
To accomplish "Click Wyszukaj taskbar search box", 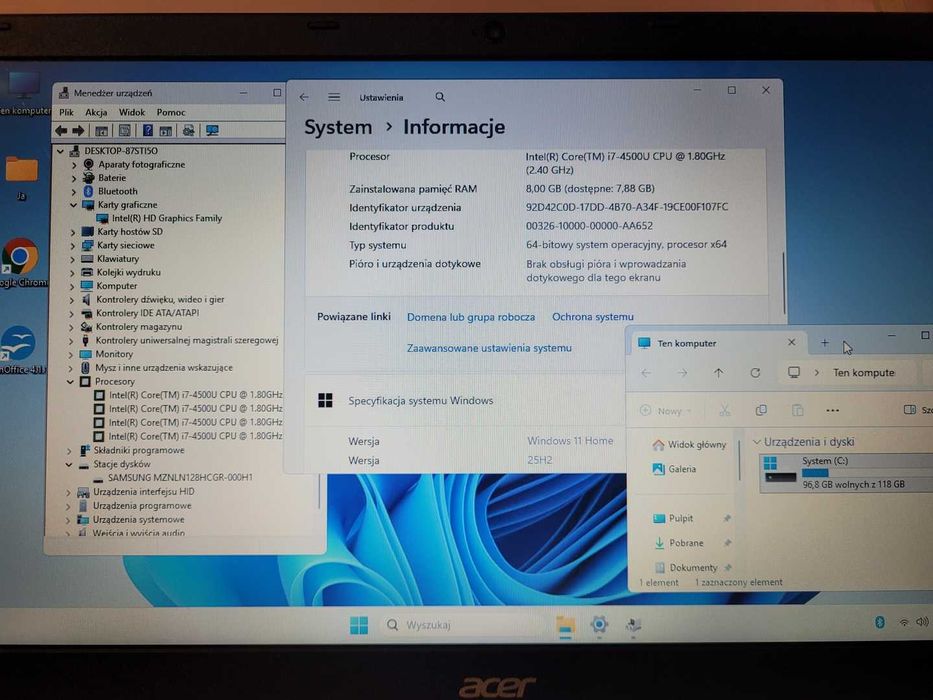I will coord(463,625).
